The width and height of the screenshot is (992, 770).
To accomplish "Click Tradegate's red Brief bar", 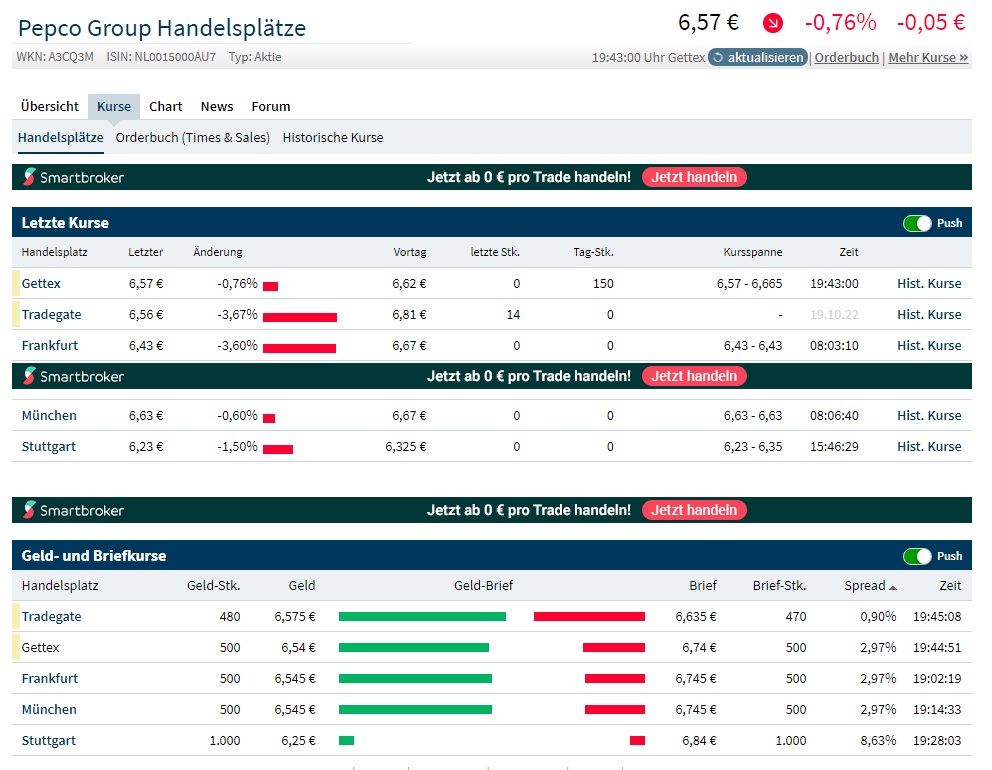I will click(590, 616).
